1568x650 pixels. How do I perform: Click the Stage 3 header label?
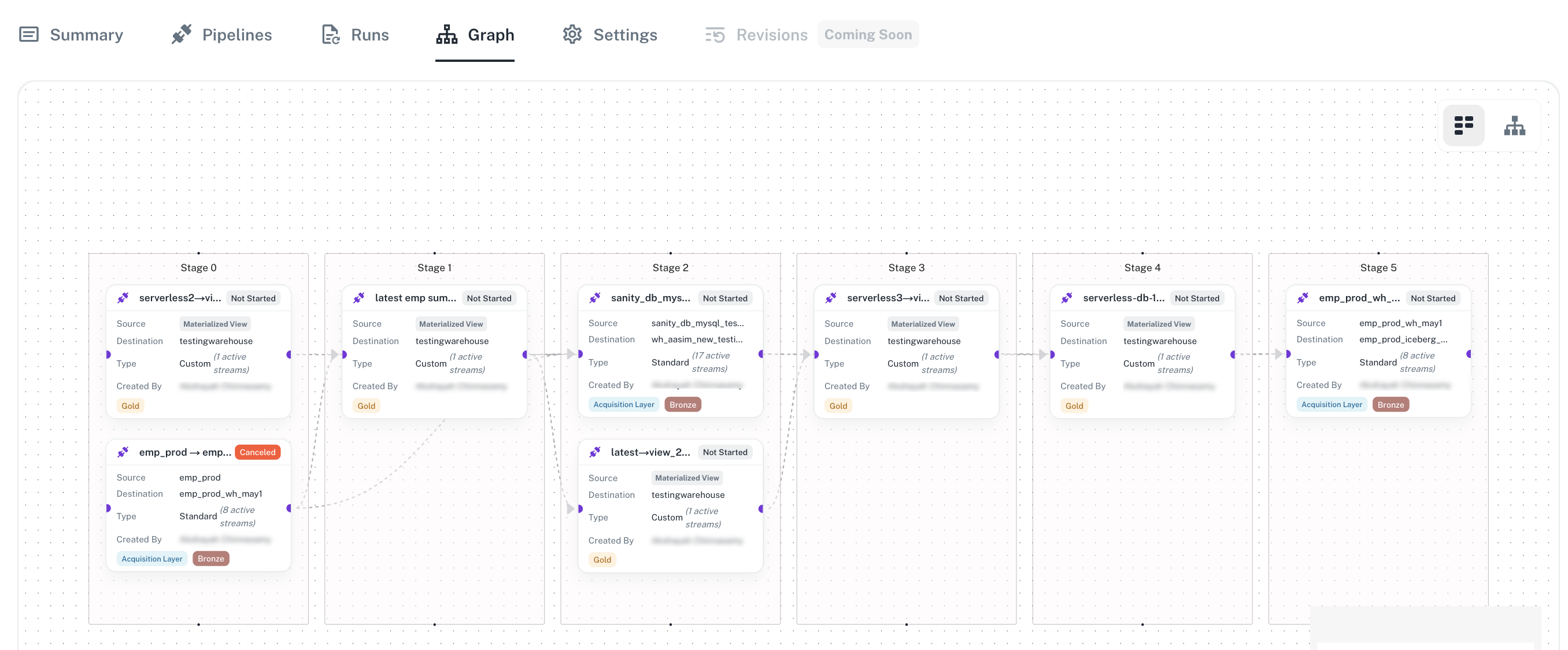[x=907, y=268]
